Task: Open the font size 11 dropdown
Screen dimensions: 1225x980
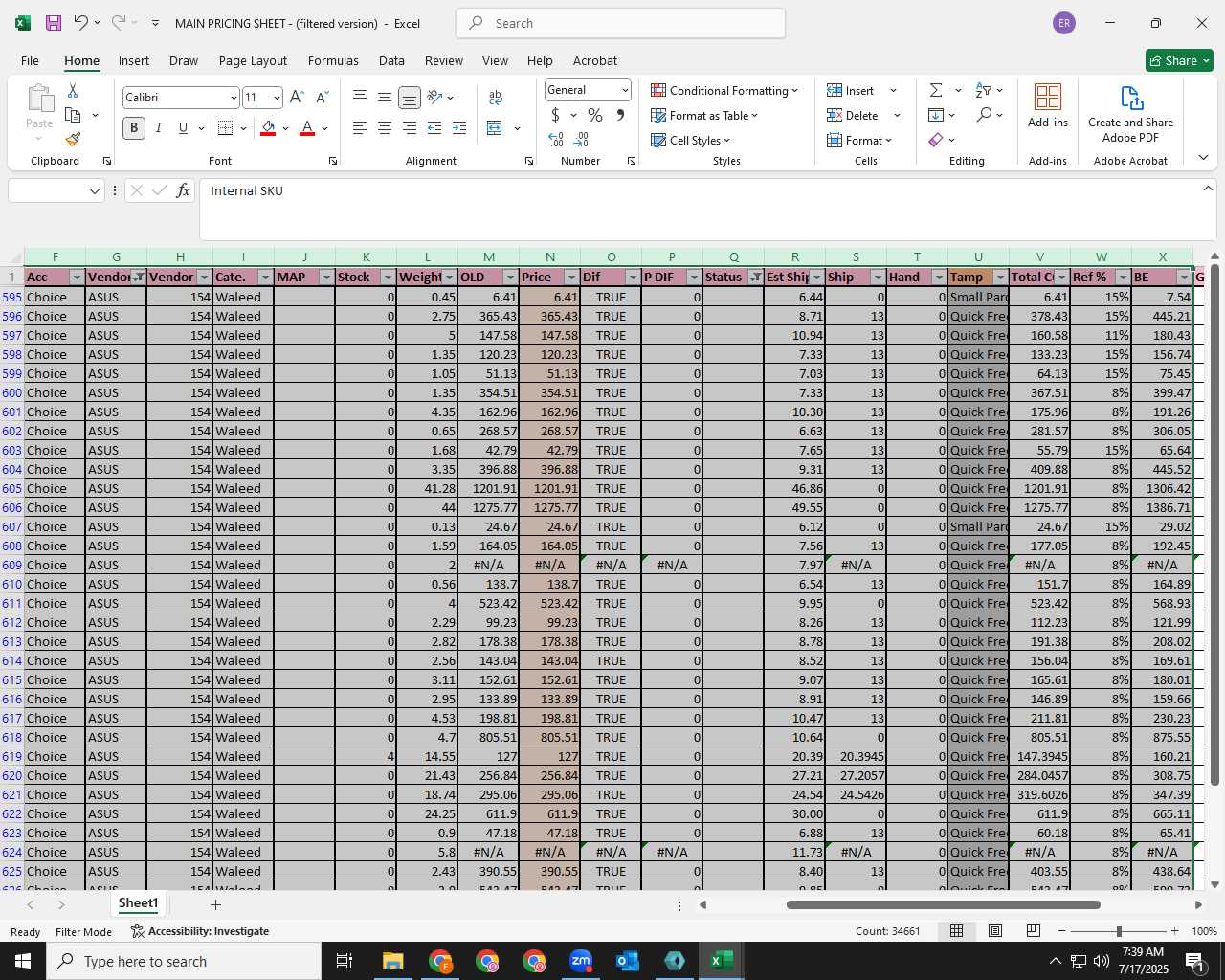Action: point(277,98)
